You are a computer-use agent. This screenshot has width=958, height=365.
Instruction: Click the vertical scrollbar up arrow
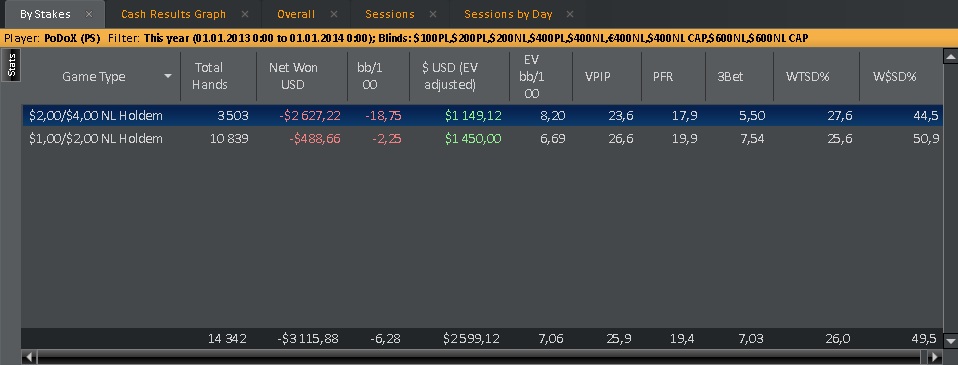950,57
